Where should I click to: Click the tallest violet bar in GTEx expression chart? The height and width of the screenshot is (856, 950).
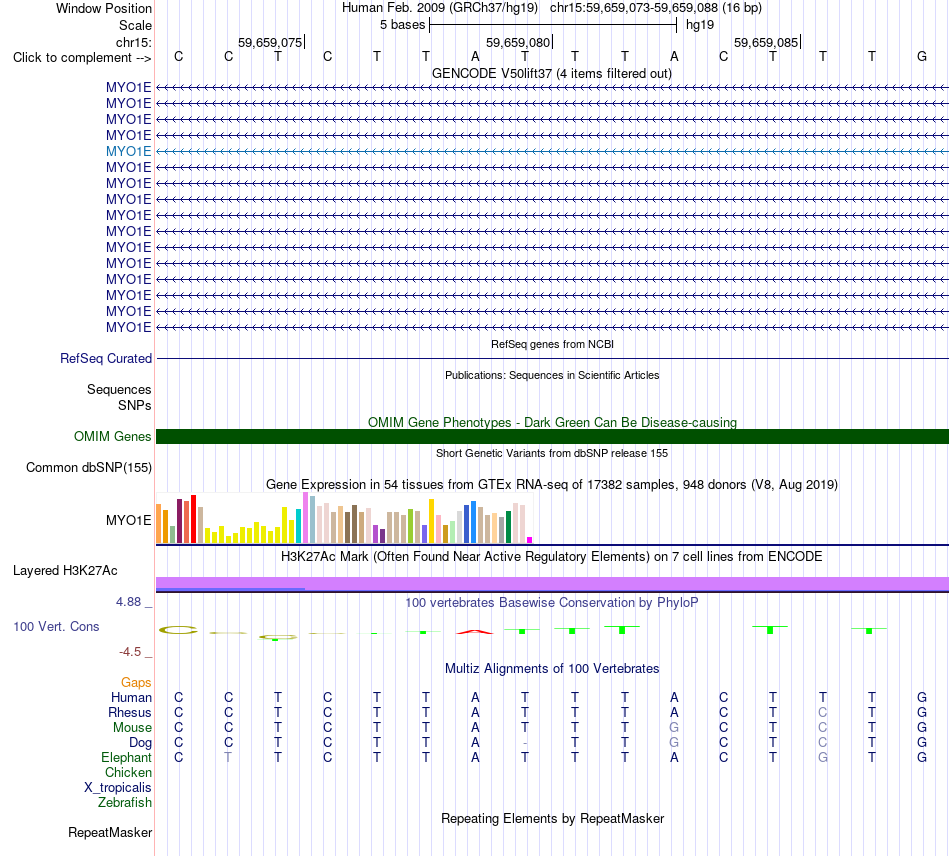point(305,517)
